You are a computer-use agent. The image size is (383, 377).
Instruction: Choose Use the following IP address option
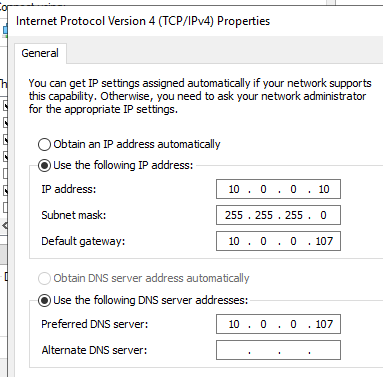point(44,165)
